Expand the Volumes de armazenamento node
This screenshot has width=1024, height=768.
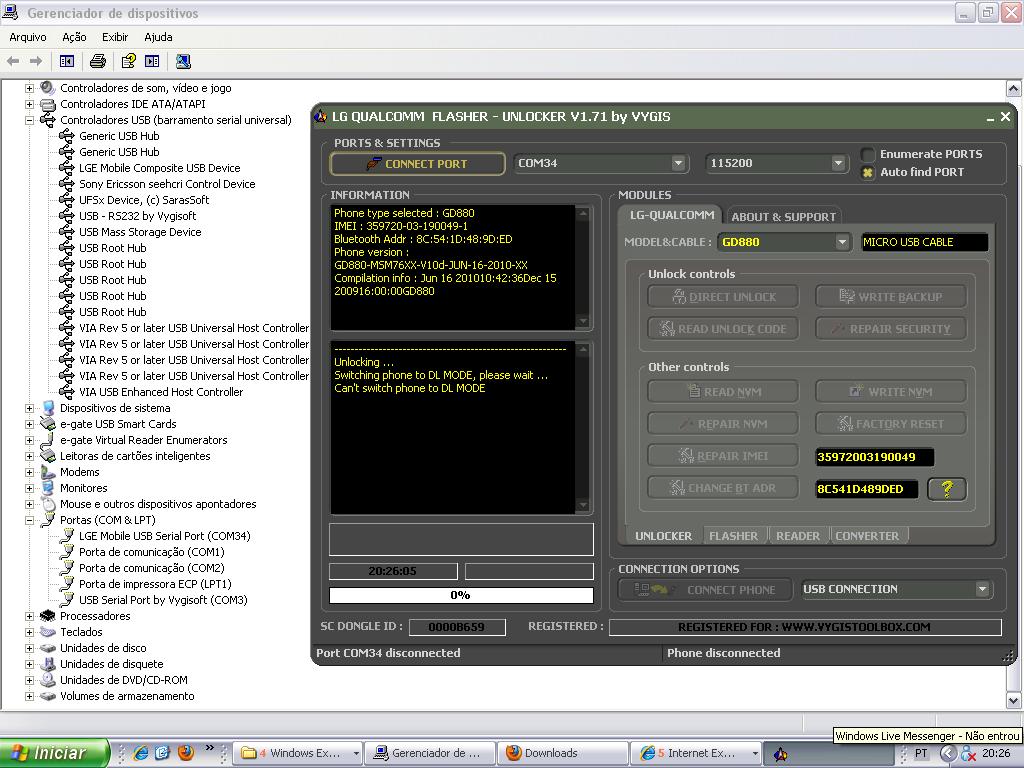point(29,696)
